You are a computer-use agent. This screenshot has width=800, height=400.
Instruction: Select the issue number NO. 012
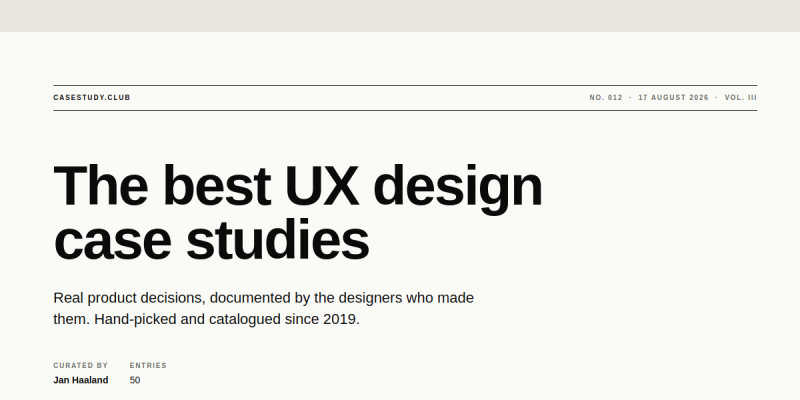[606, 97]
